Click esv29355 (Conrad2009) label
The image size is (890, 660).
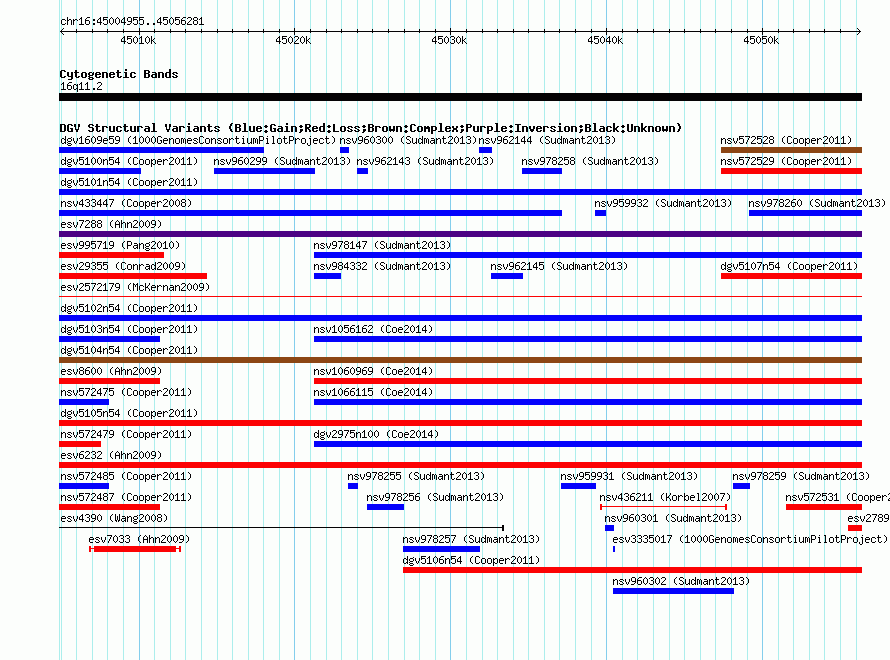[x=123, y=266]
